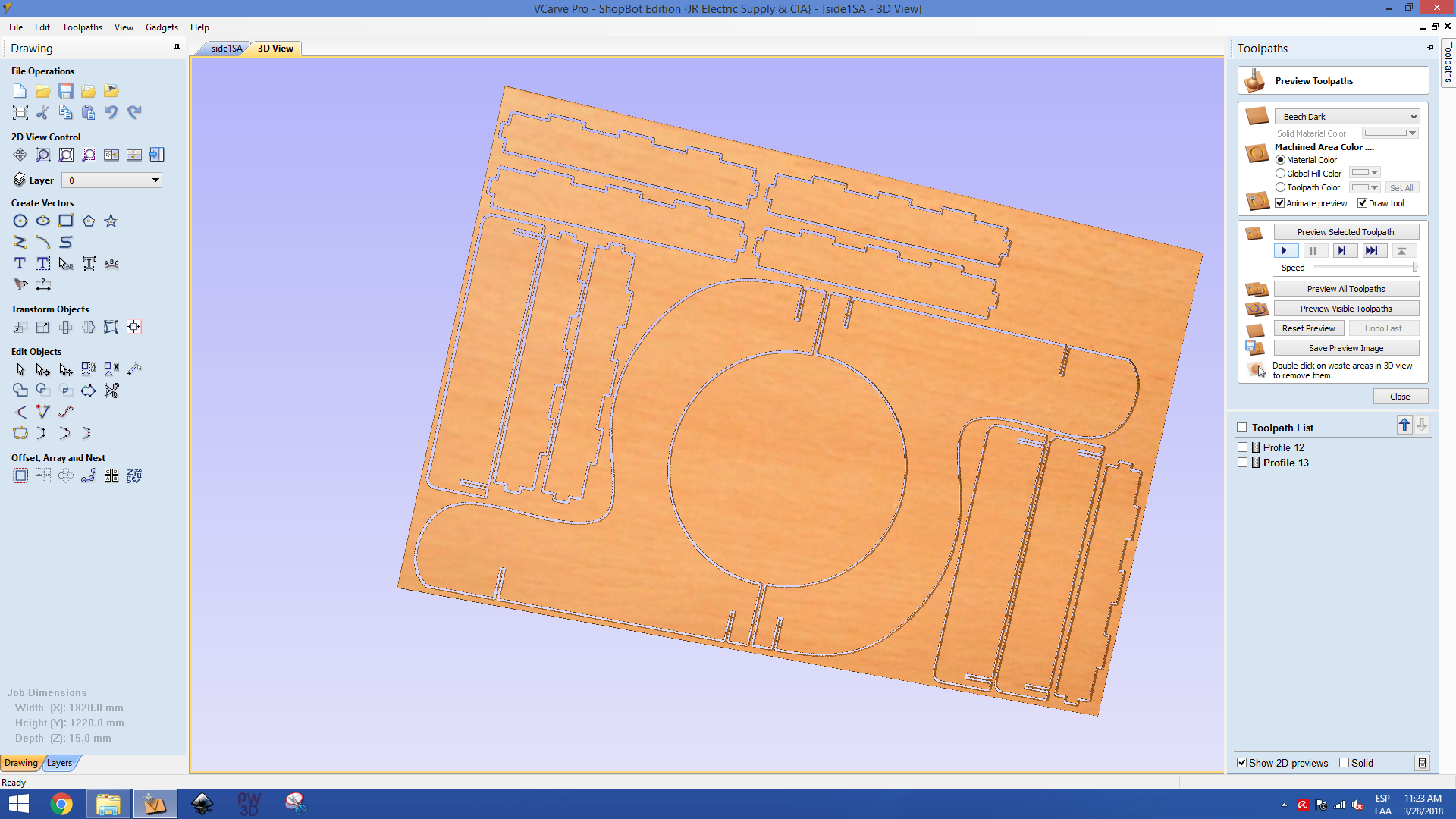This screenshot has height=819, width=1456.
Task: Check the Toolpath List select-all checkbox
Action: [1242, 428]
